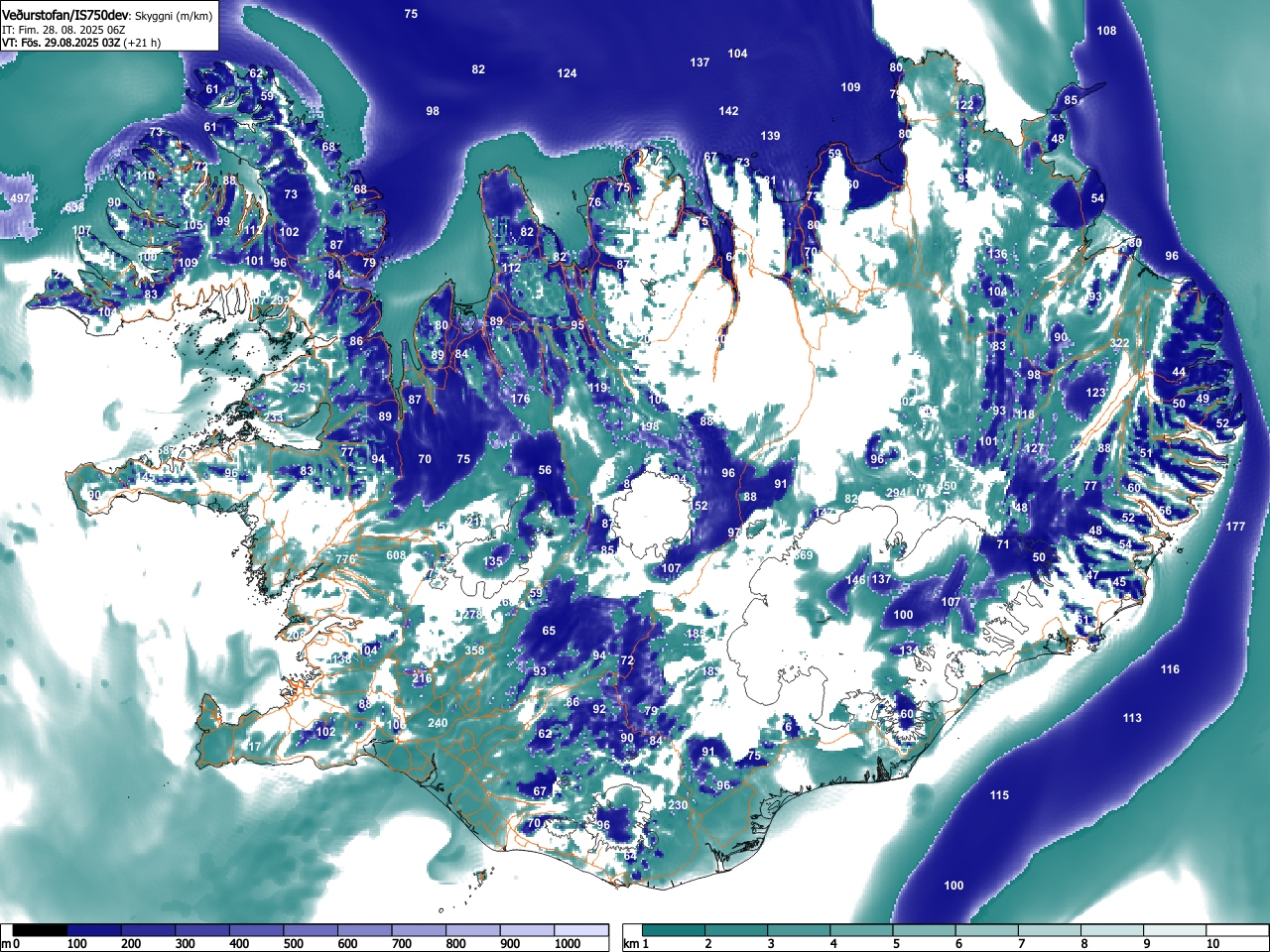
Task: Click the 1000 label on the meters legend
Action: coord(568,944)
